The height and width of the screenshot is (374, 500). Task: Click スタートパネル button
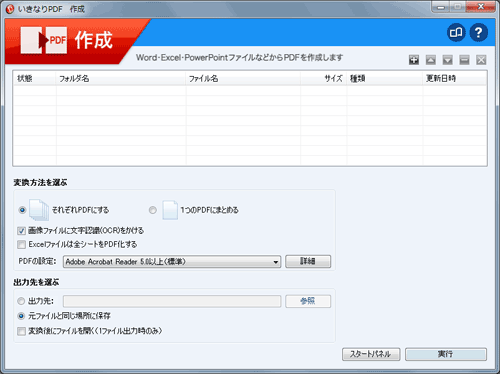click(x=371, y=354)
